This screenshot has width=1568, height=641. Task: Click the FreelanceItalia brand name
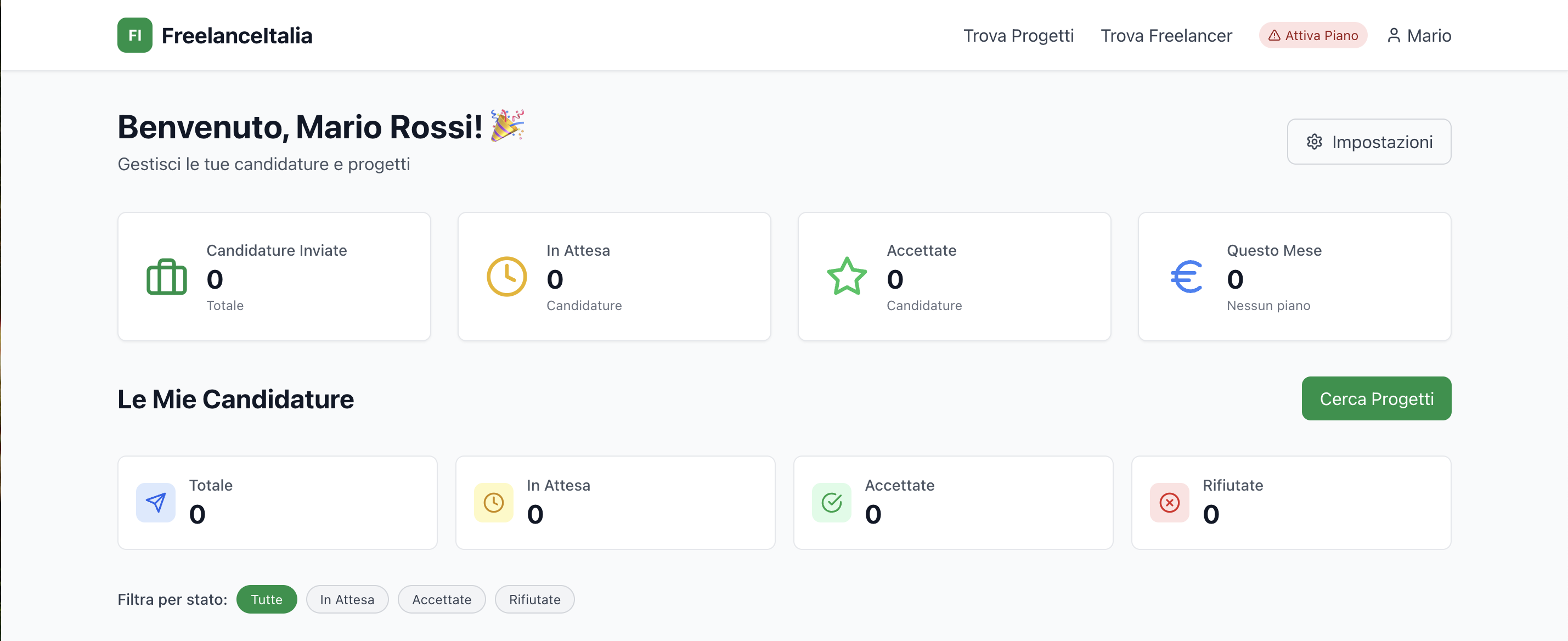coord(237,35)
